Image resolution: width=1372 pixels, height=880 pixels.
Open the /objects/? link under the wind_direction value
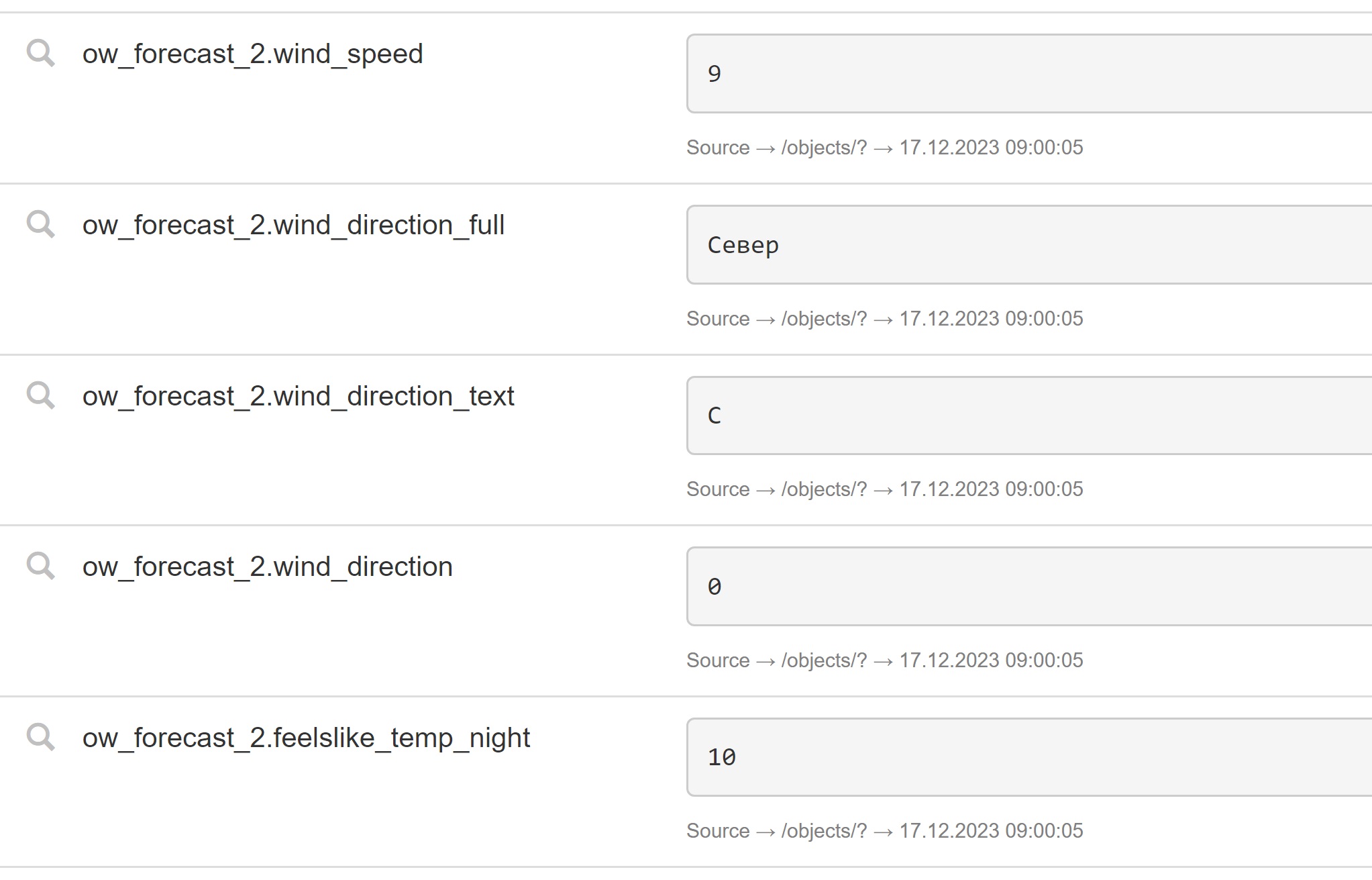pyautogui.click(x=824, y=661)
